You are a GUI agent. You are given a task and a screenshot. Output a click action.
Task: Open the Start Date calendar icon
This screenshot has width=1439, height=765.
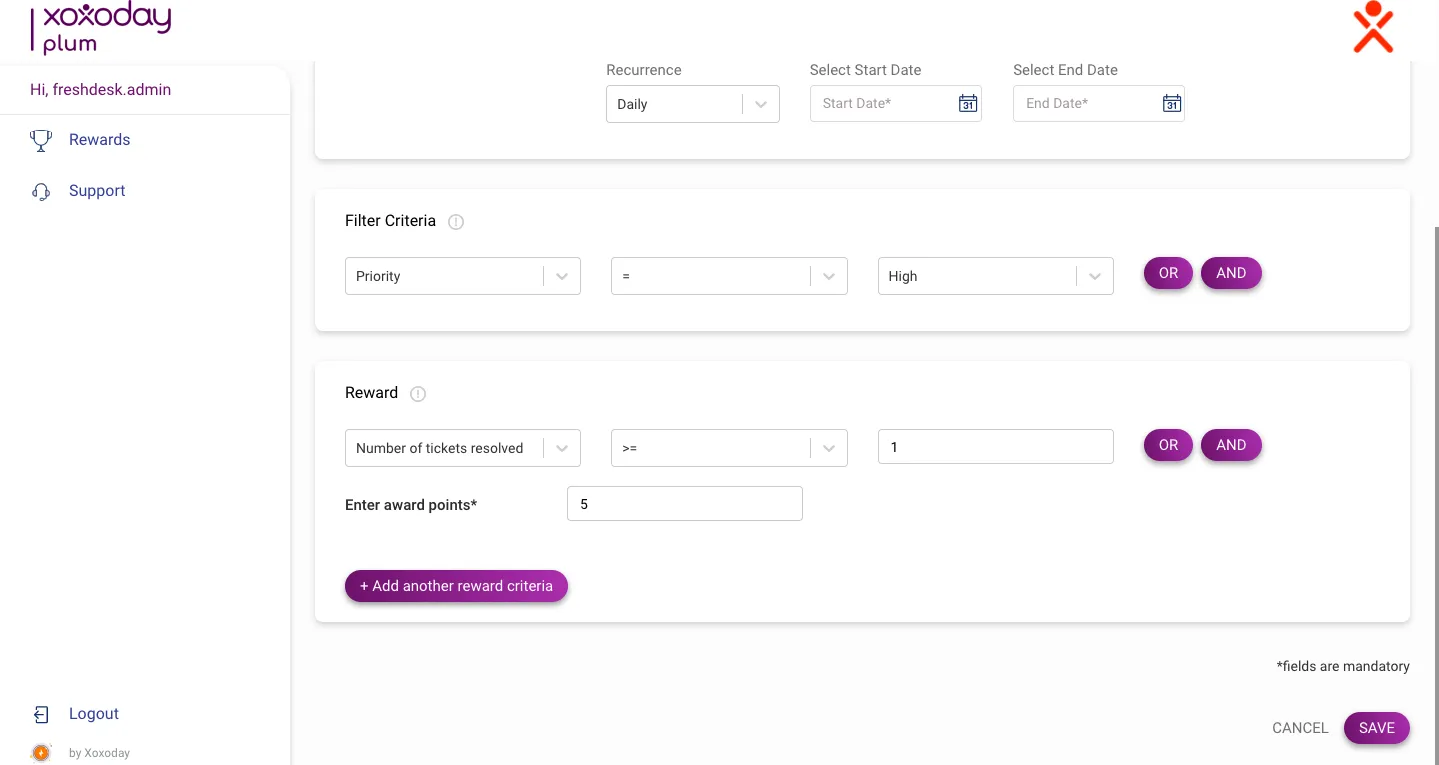coord(966,103)
